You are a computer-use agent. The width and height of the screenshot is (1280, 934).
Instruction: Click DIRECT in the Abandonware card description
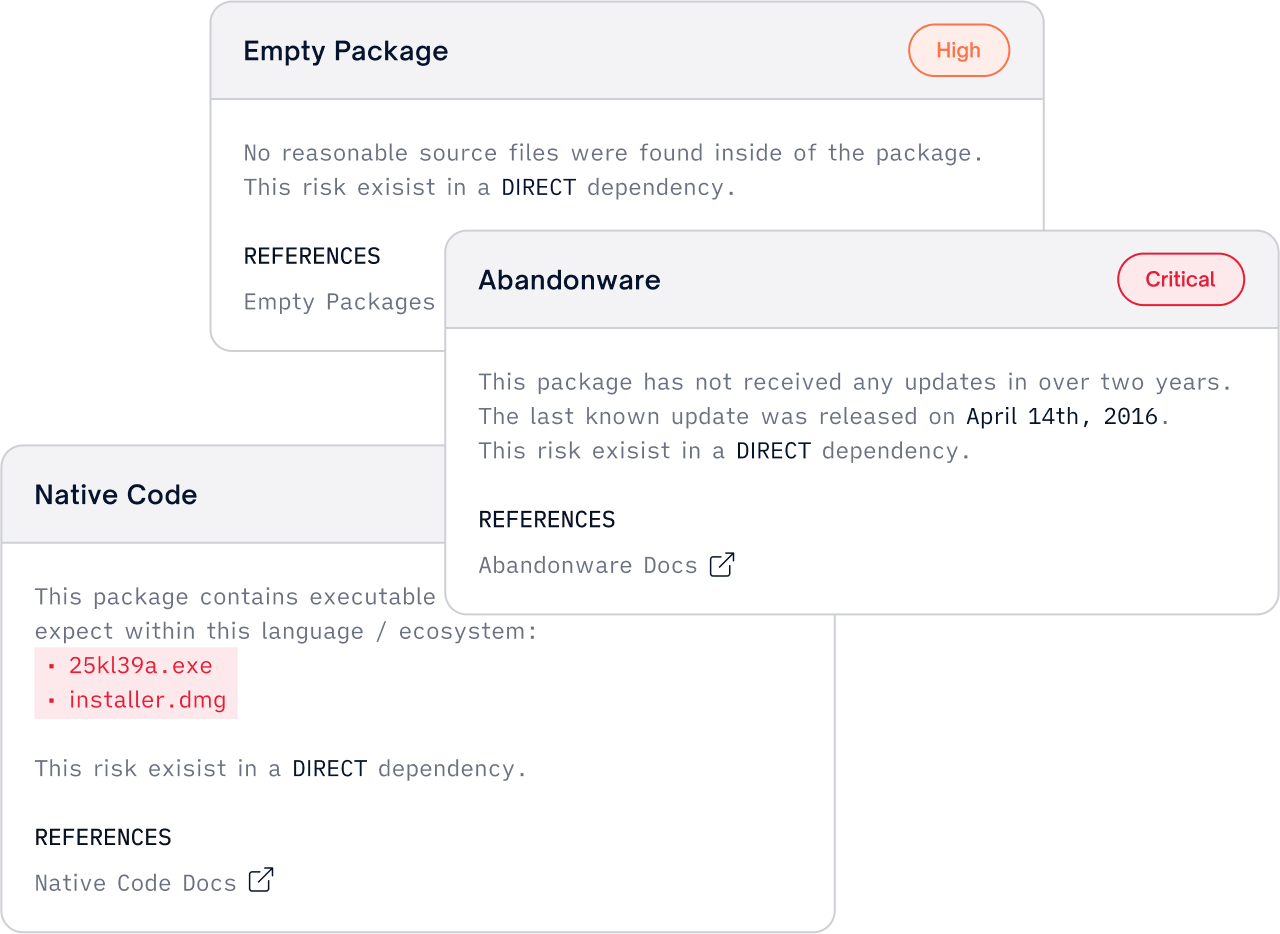[774, 450]
